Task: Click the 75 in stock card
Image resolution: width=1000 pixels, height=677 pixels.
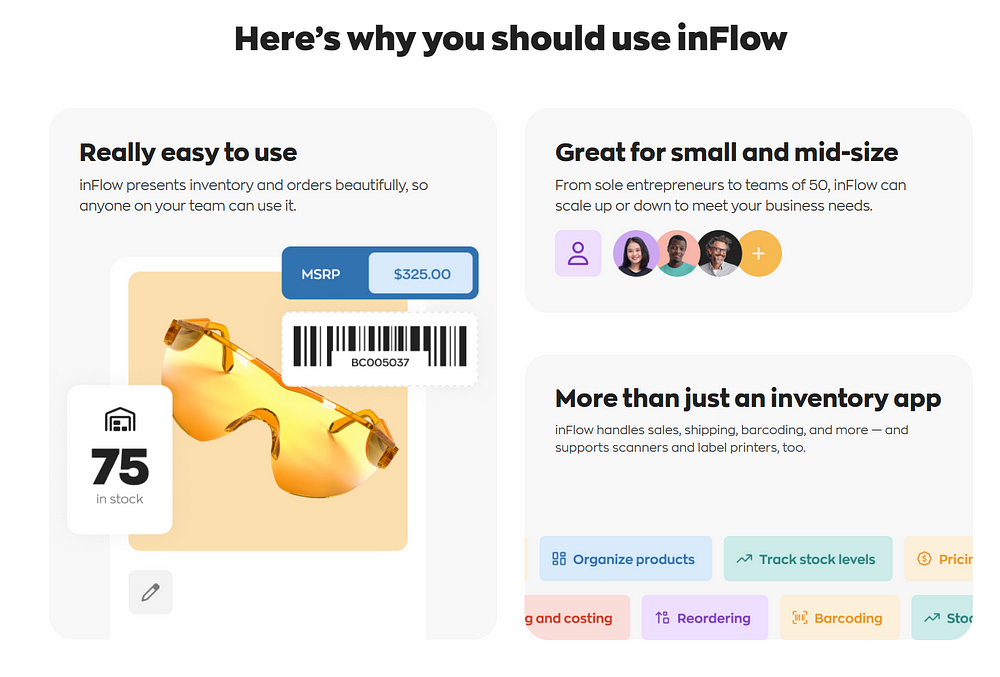Action: 120,460
